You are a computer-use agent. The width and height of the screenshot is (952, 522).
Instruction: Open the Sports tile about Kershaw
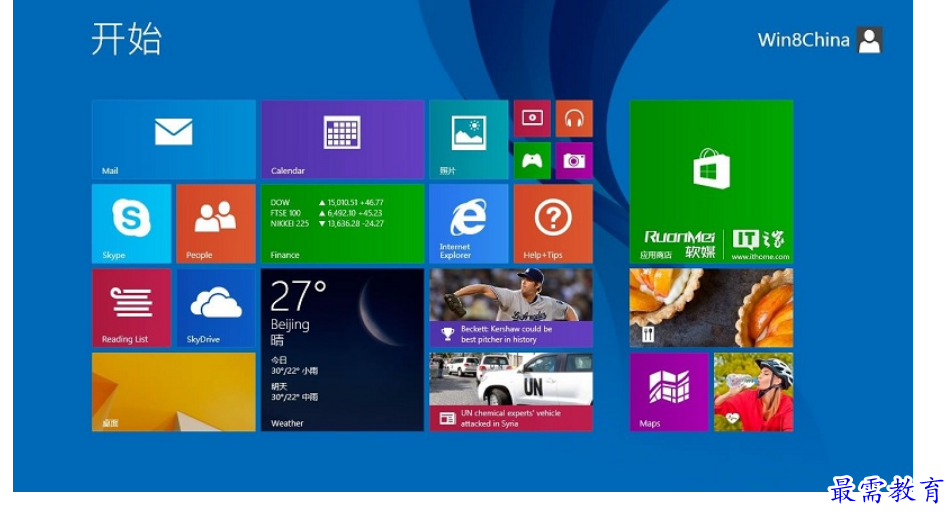pyautogui.click(x=511, y=308)
